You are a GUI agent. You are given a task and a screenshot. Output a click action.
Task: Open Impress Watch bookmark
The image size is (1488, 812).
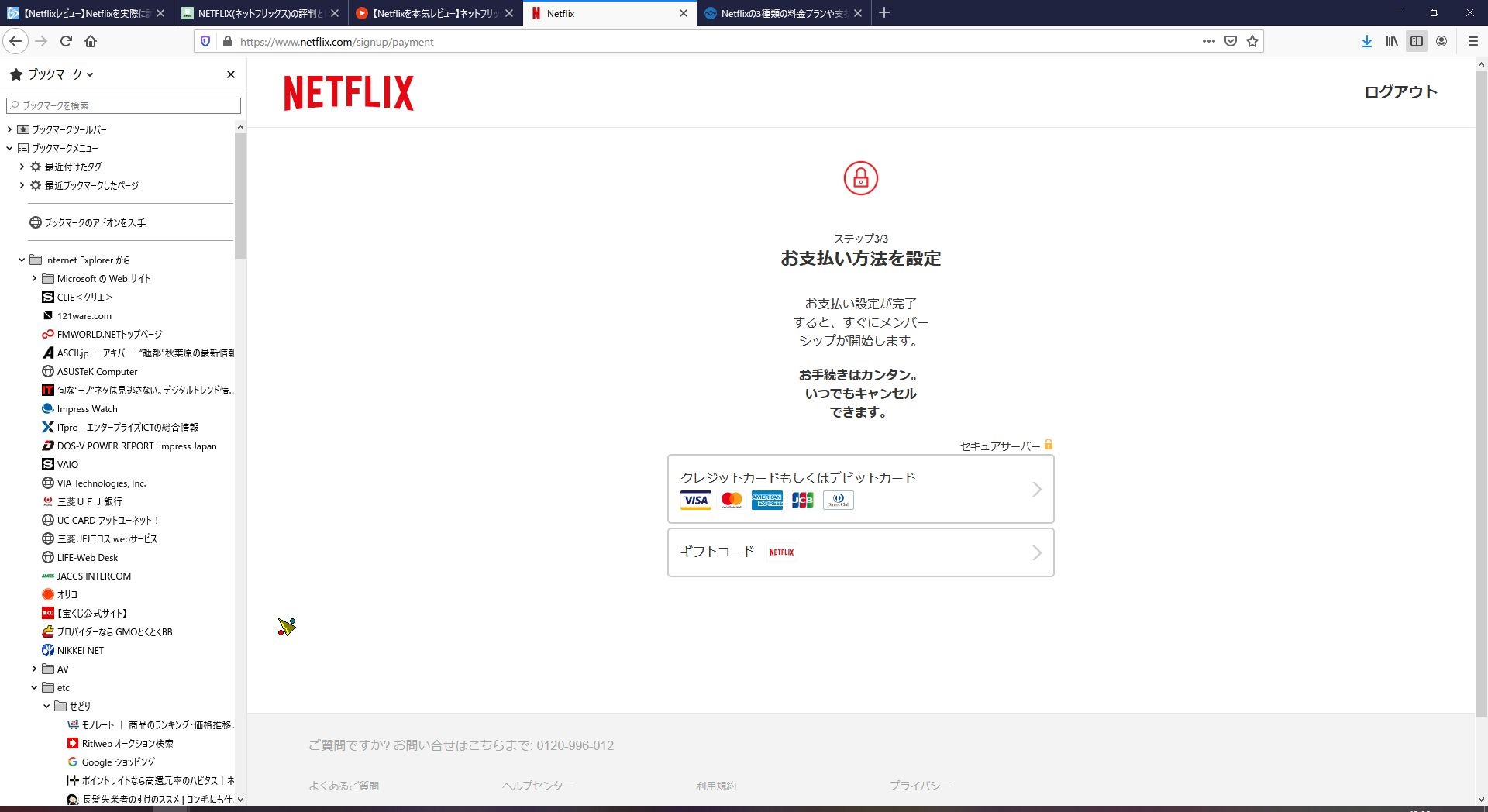coord(80,408)
